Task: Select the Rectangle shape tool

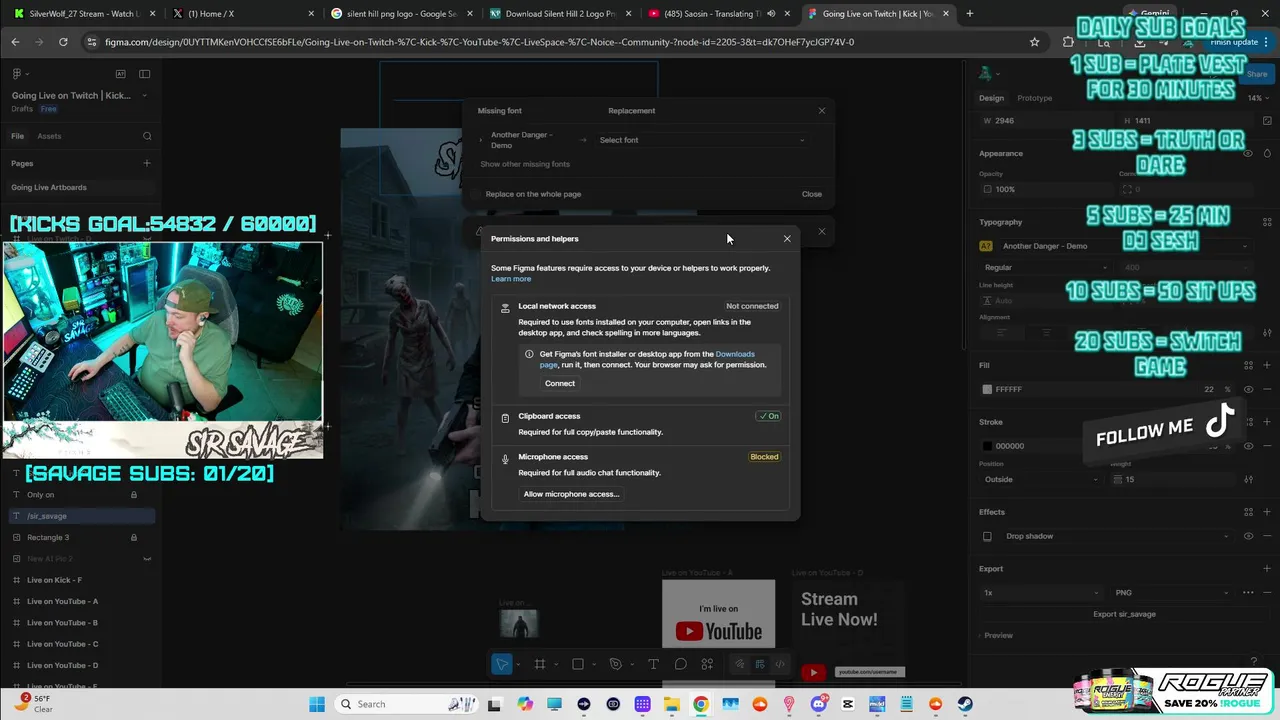Action: pyautogui.click(x=578, y=664)
